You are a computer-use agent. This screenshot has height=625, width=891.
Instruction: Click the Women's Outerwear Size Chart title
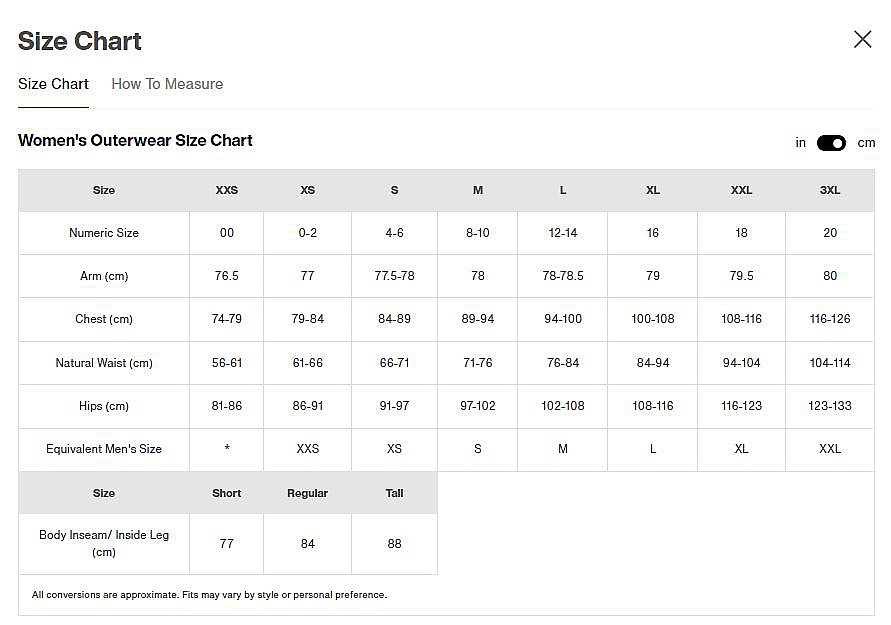click(135, 140)
